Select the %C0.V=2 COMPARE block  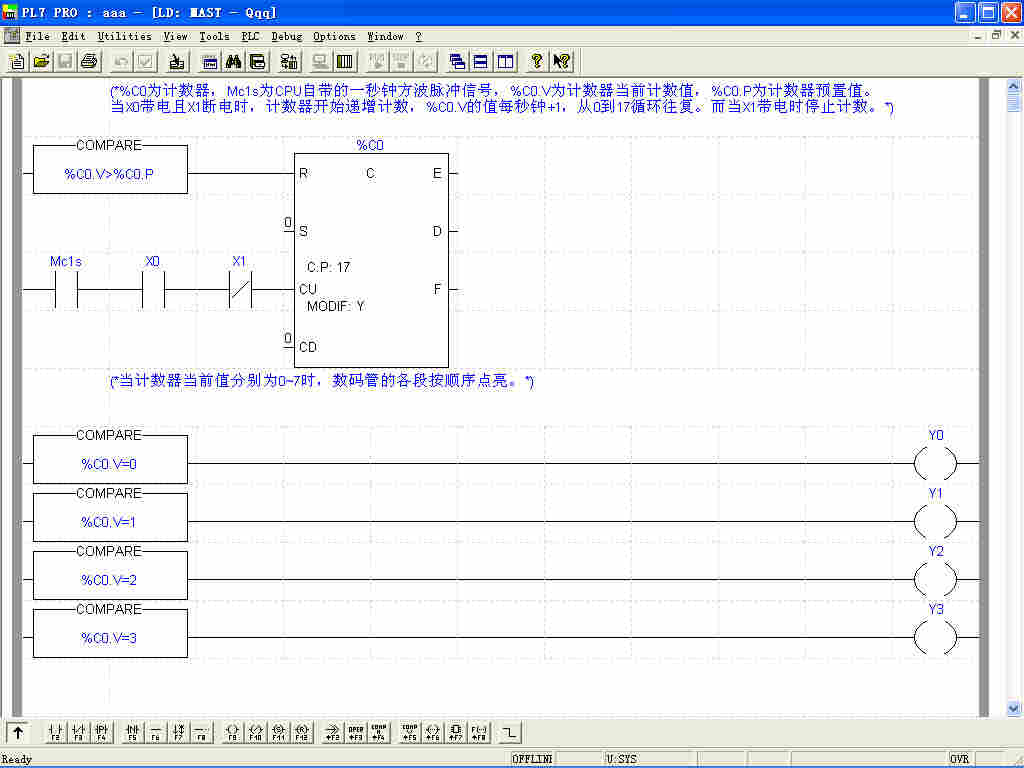coord(110,579)
